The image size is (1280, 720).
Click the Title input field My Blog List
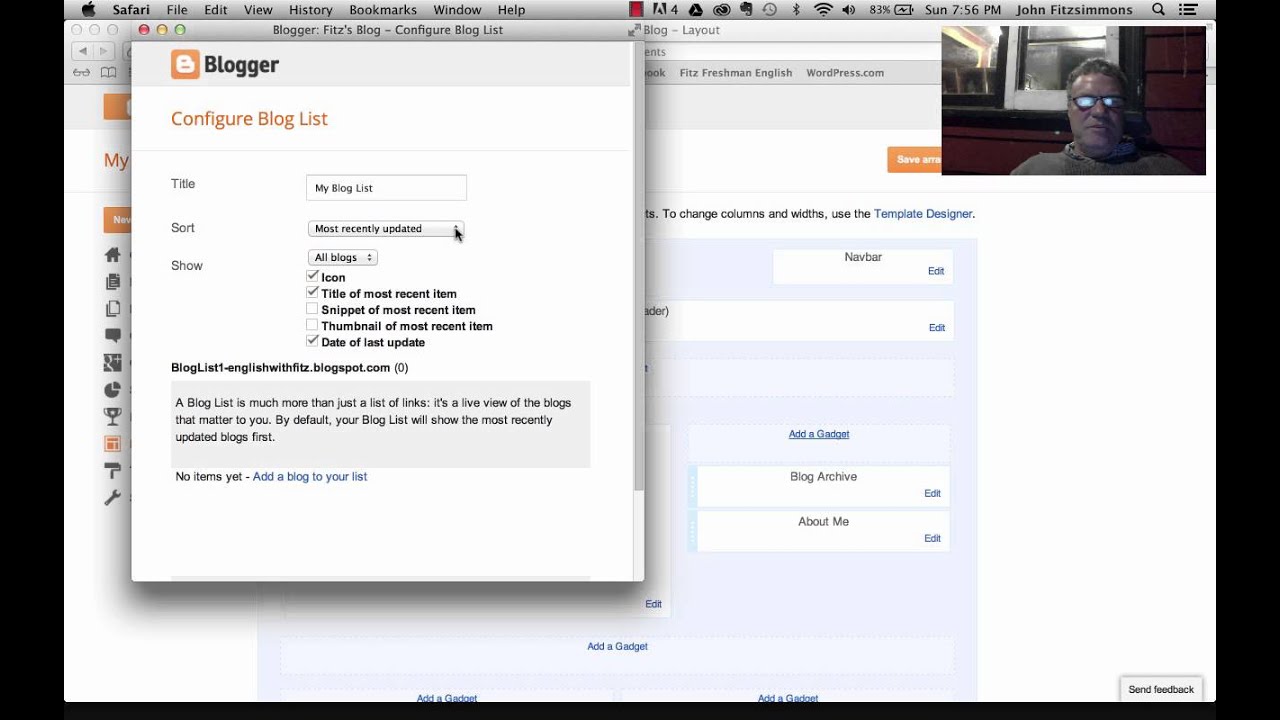pyautogui.click(x=386, y=188)
